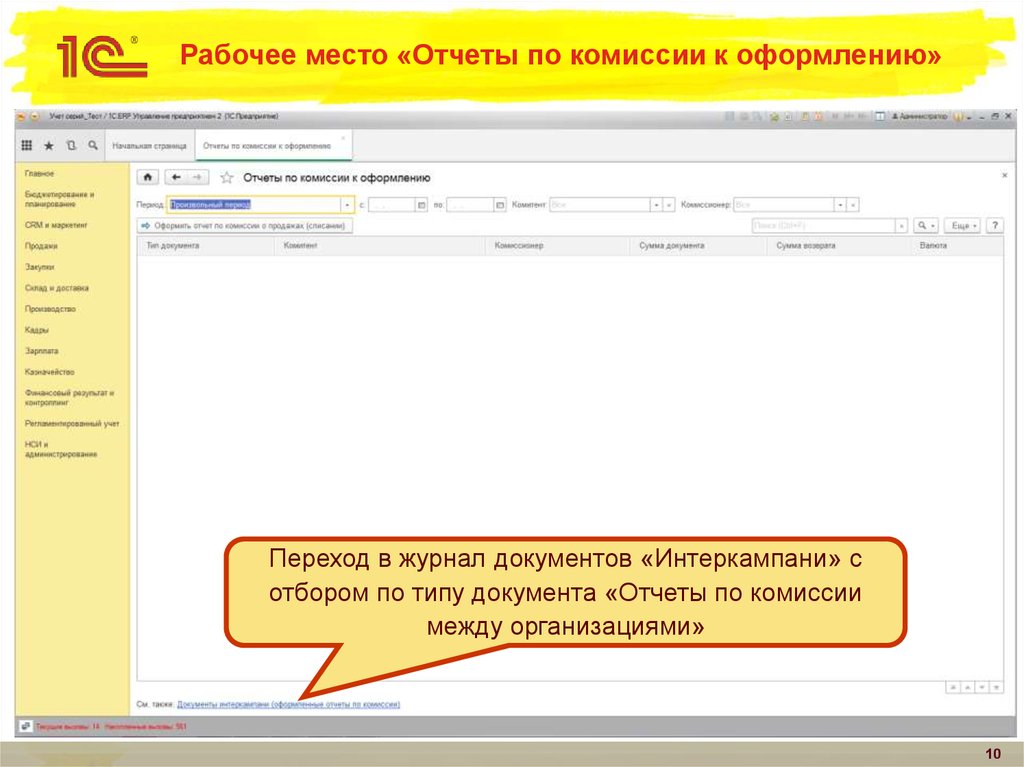Select the Продажи section in sidebar
1024x767 pixels.
pyautogui.click(x=40, y=245)
